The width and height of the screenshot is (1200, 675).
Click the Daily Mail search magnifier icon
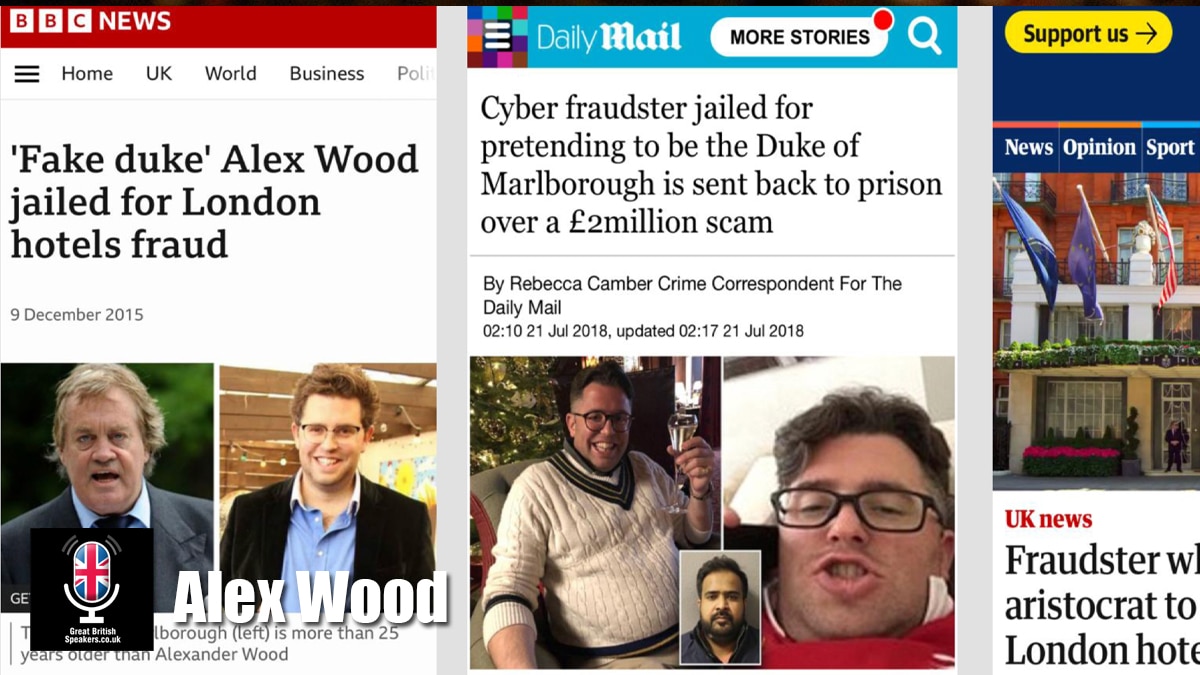click(924, 37)
